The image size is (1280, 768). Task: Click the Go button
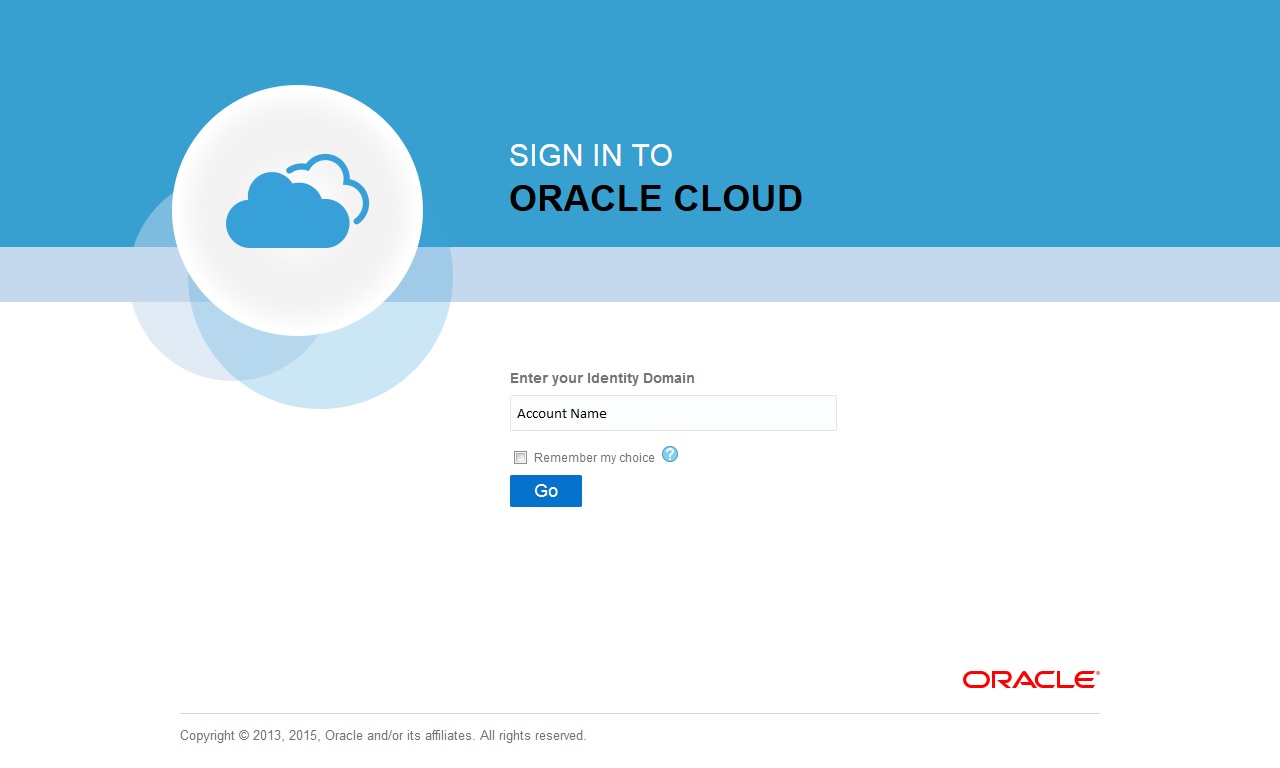pos(545,491)
